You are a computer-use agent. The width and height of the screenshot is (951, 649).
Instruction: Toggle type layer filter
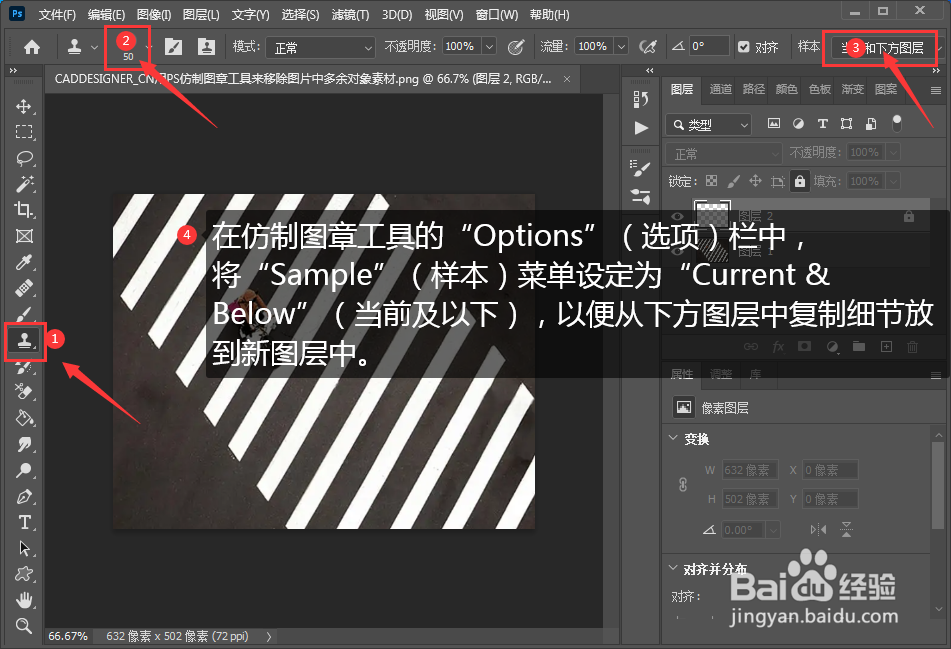pos(822,124)
